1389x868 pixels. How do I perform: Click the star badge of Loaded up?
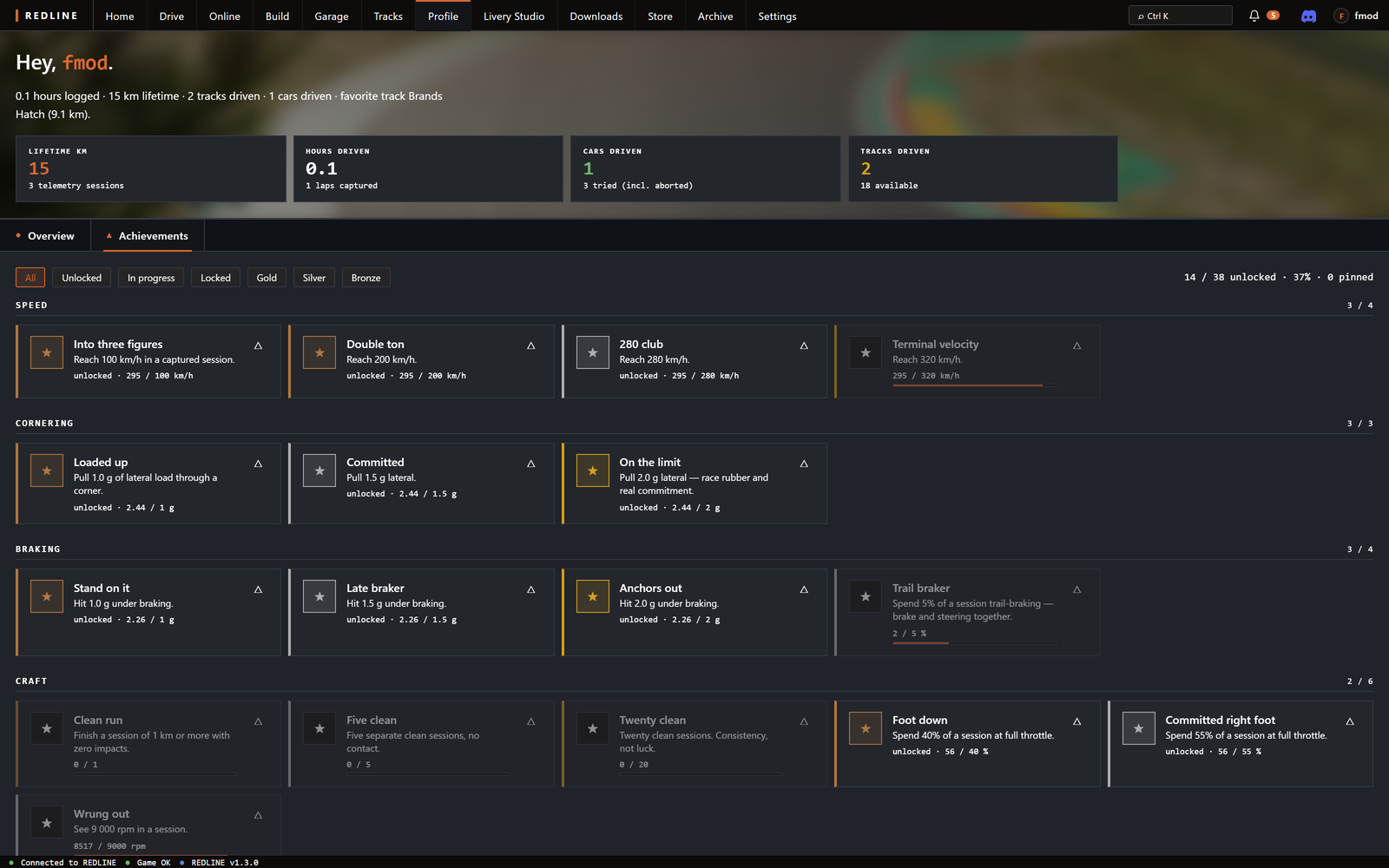click(x=47, y=470)
